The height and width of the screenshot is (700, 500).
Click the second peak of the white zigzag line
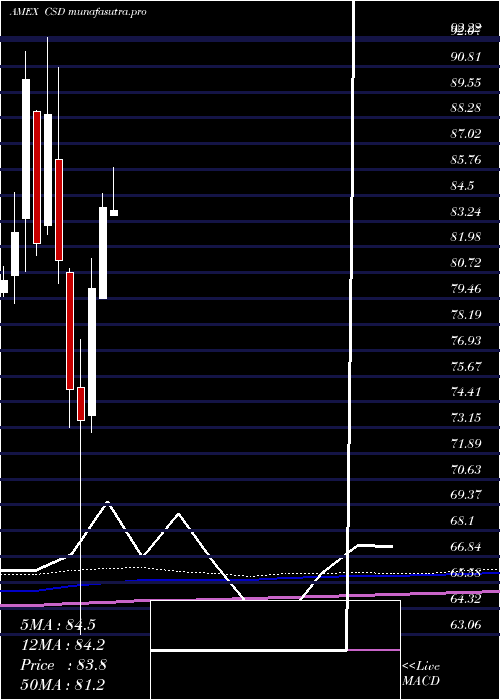[x=179, y=514]
